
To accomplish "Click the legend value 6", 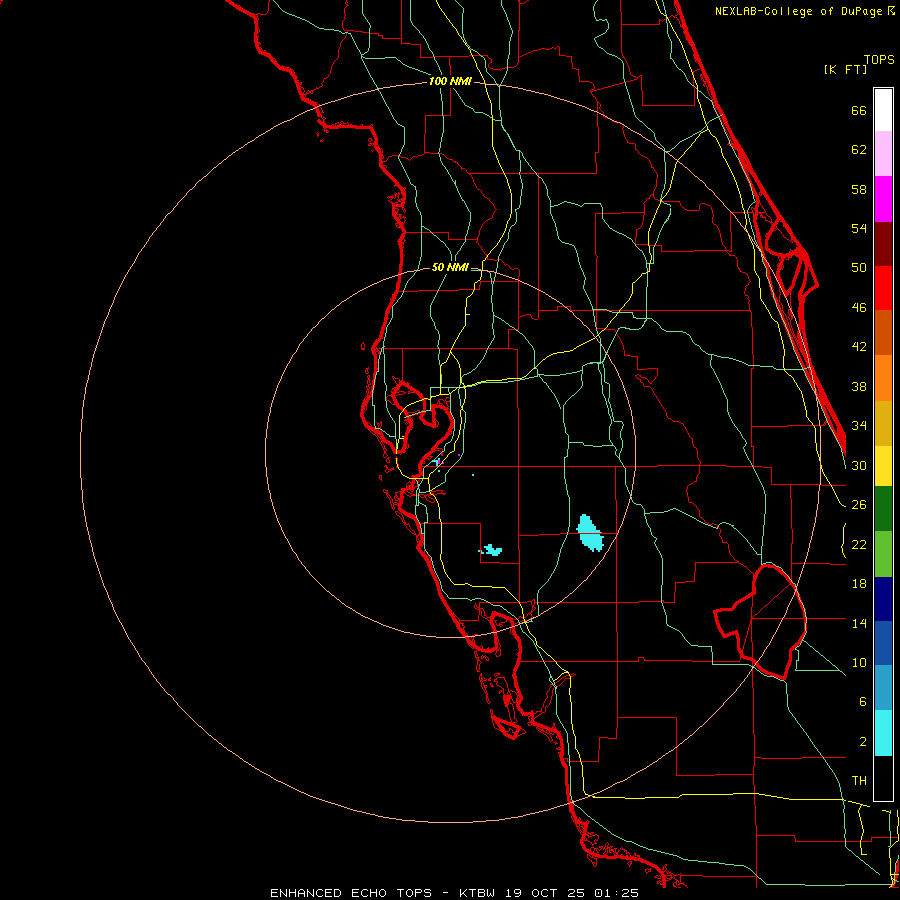I will point(862,701).
